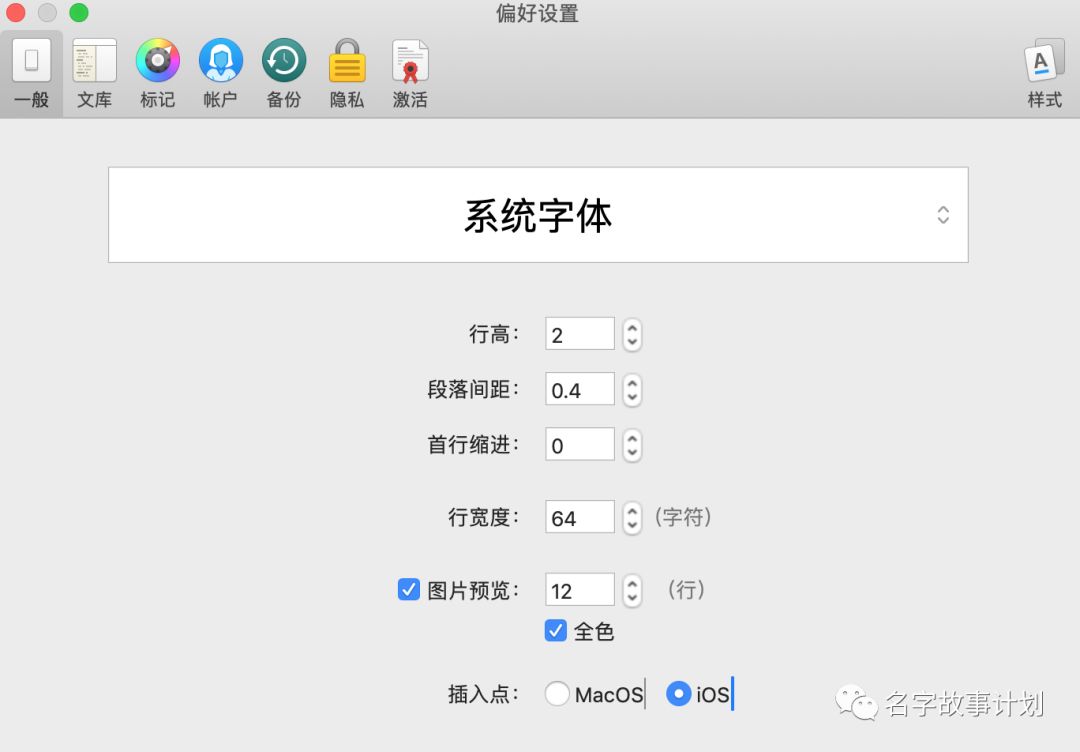
Task: Decrease 段落间距 using the stepper
Action: pos(631,396)
